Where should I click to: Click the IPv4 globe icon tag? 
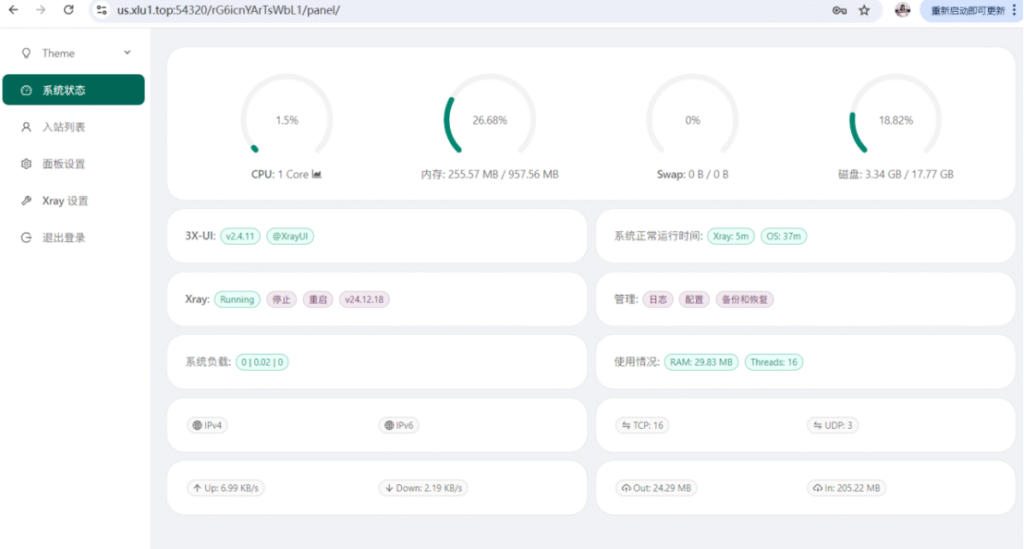pyautogui.click(x=208, y=425)
